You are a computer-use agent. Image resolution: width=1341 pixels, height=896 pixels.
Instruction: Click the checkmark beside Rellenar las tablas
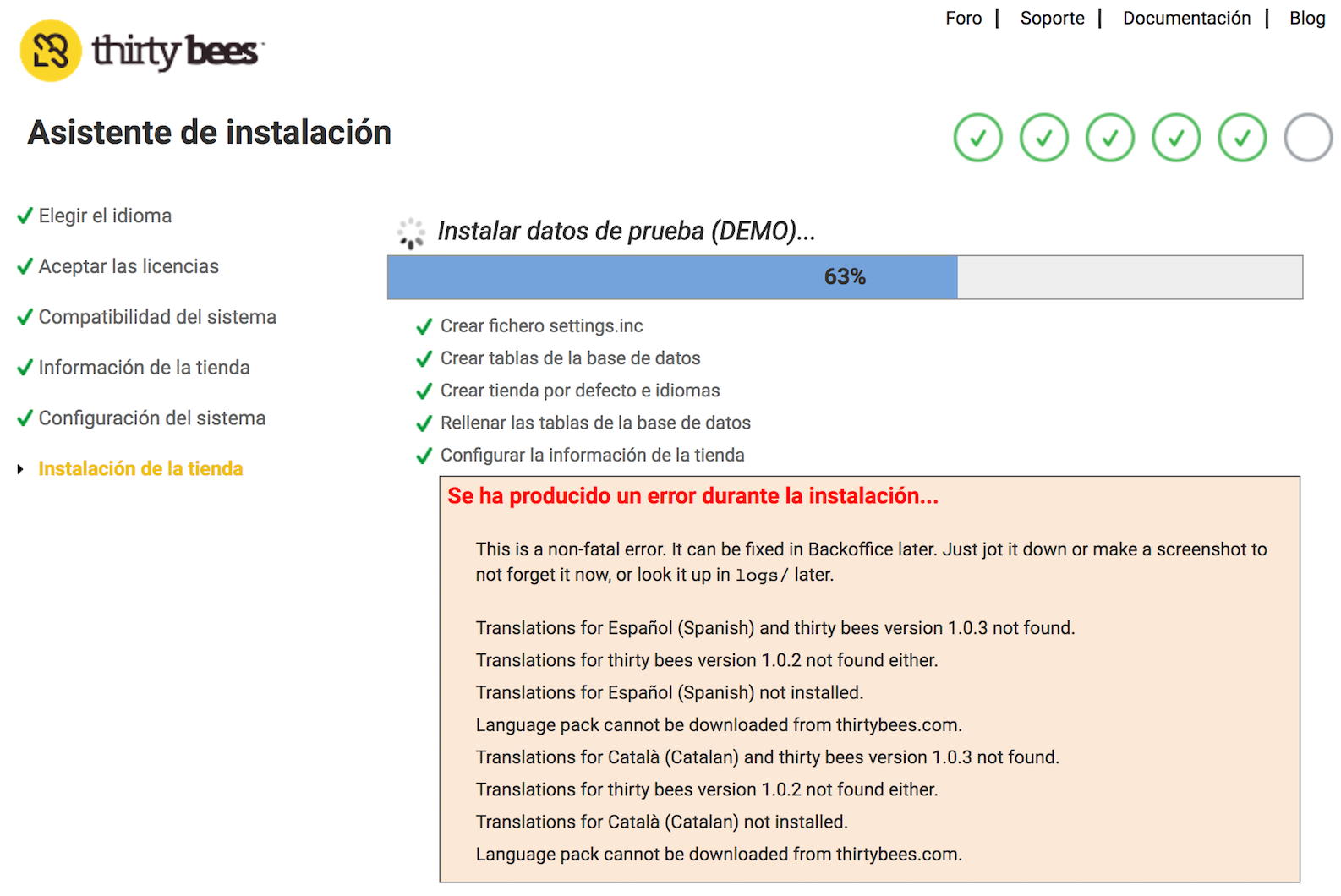click(424, 423)
